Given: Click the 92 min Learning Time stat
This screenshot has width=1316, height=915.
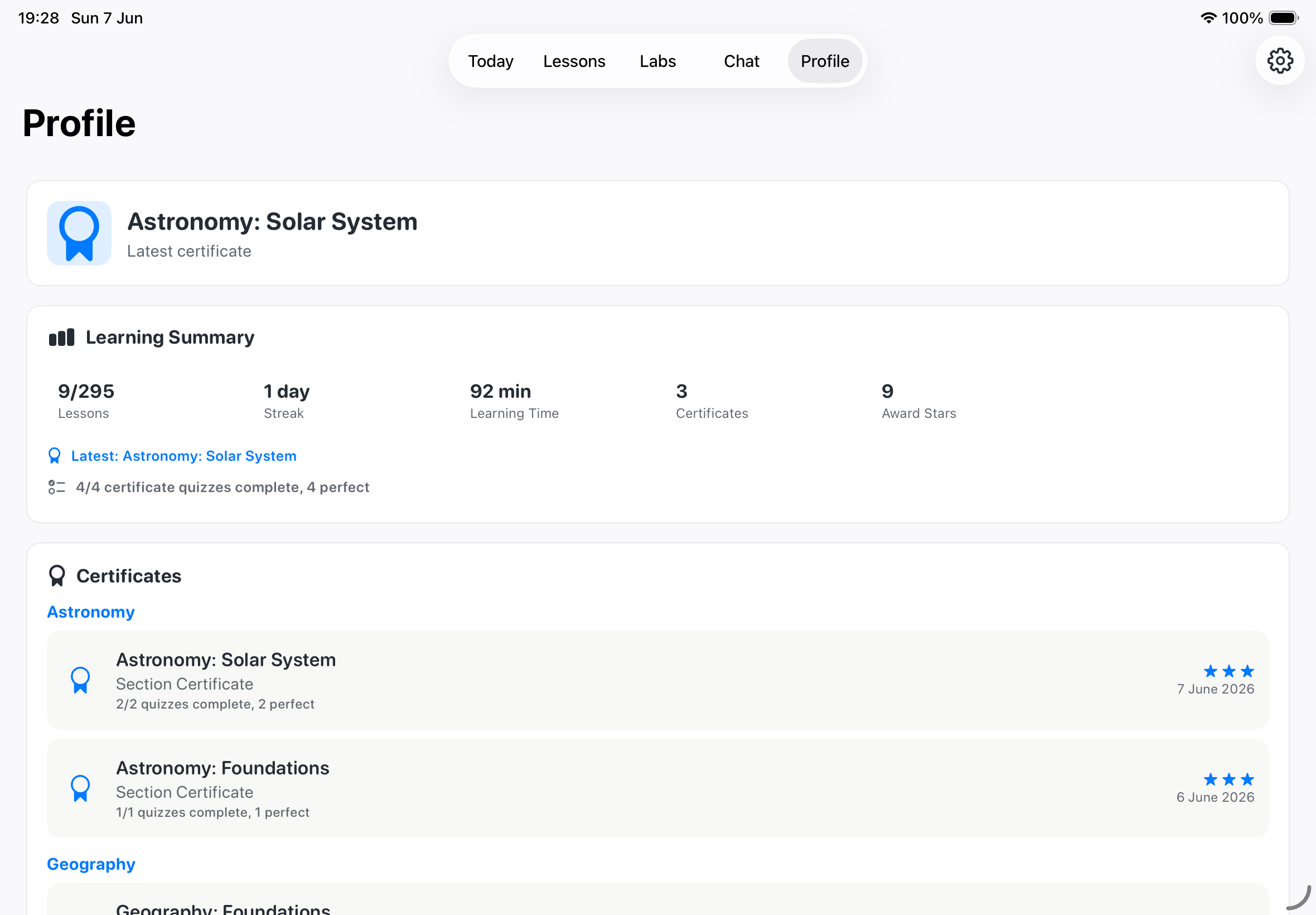Looking at the screenshot, I should click(514, 401).
